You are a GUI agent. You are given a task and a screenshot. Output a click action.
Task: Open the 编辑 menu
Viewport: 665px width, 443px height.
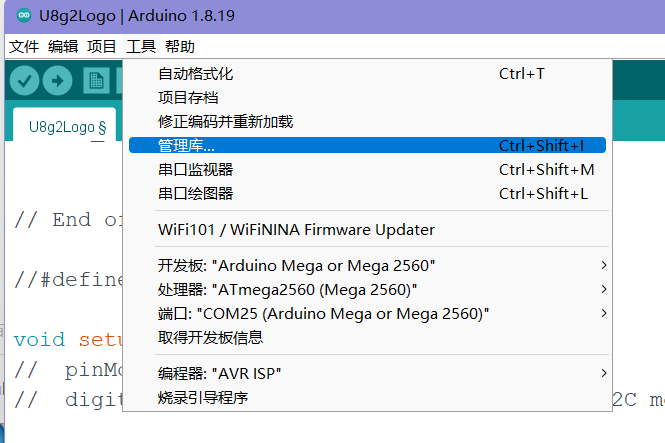(x=63, y=46)
